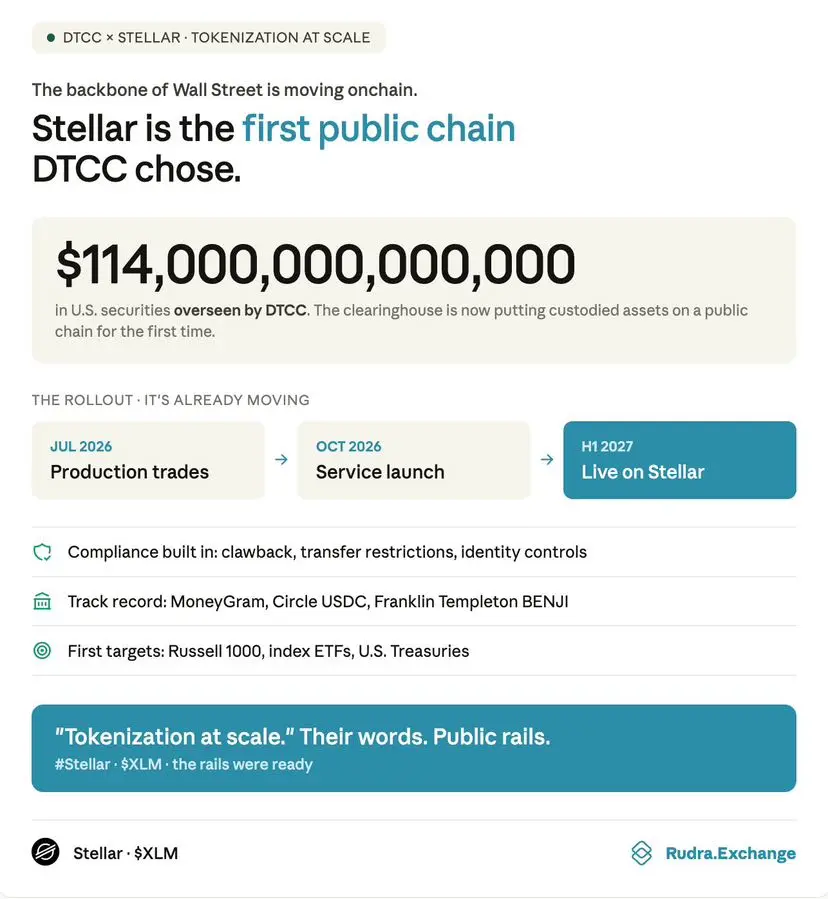The height and width of the screenshot is (899, 828).
Task: Click the Rudra.Exchange diamond logo icon
Action: (x=642, y=853)
